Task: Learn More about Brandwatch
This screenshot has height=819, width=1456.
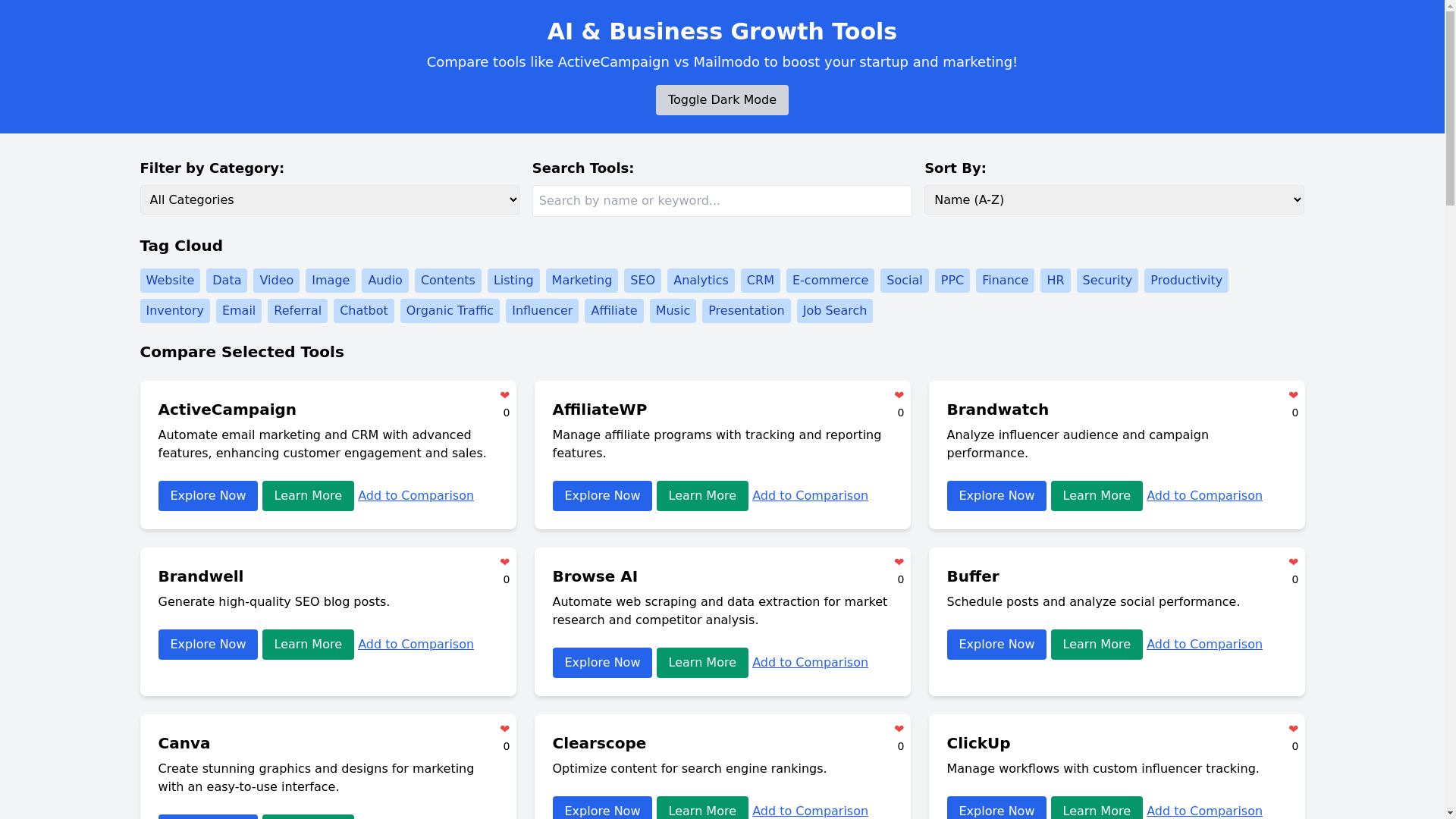Action: pos(1097,496)
